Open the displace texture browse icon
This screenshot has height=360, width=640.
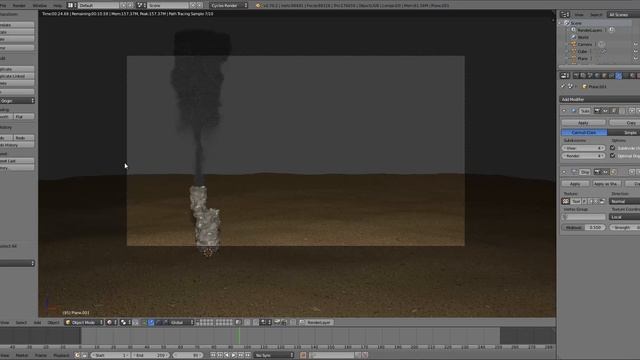[565, 201]
